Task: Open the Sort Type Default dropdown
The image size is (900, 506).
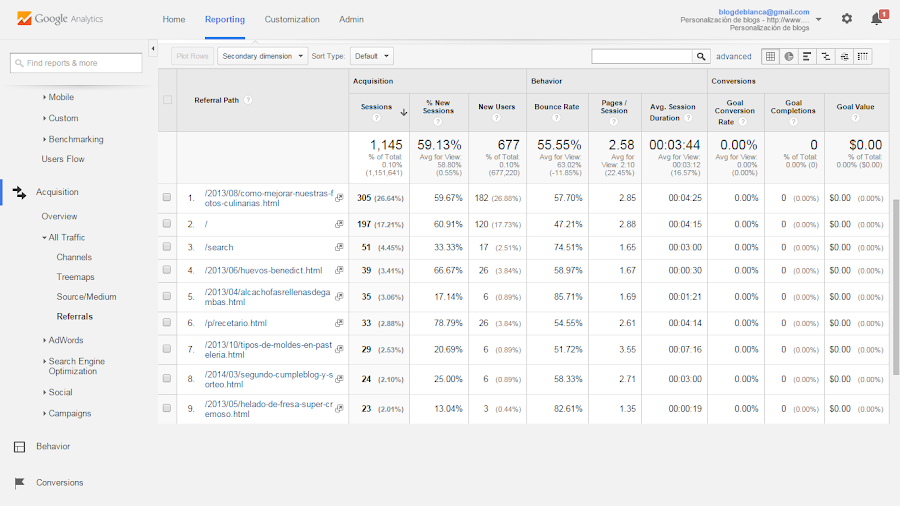Action: [x=371, y=56]
